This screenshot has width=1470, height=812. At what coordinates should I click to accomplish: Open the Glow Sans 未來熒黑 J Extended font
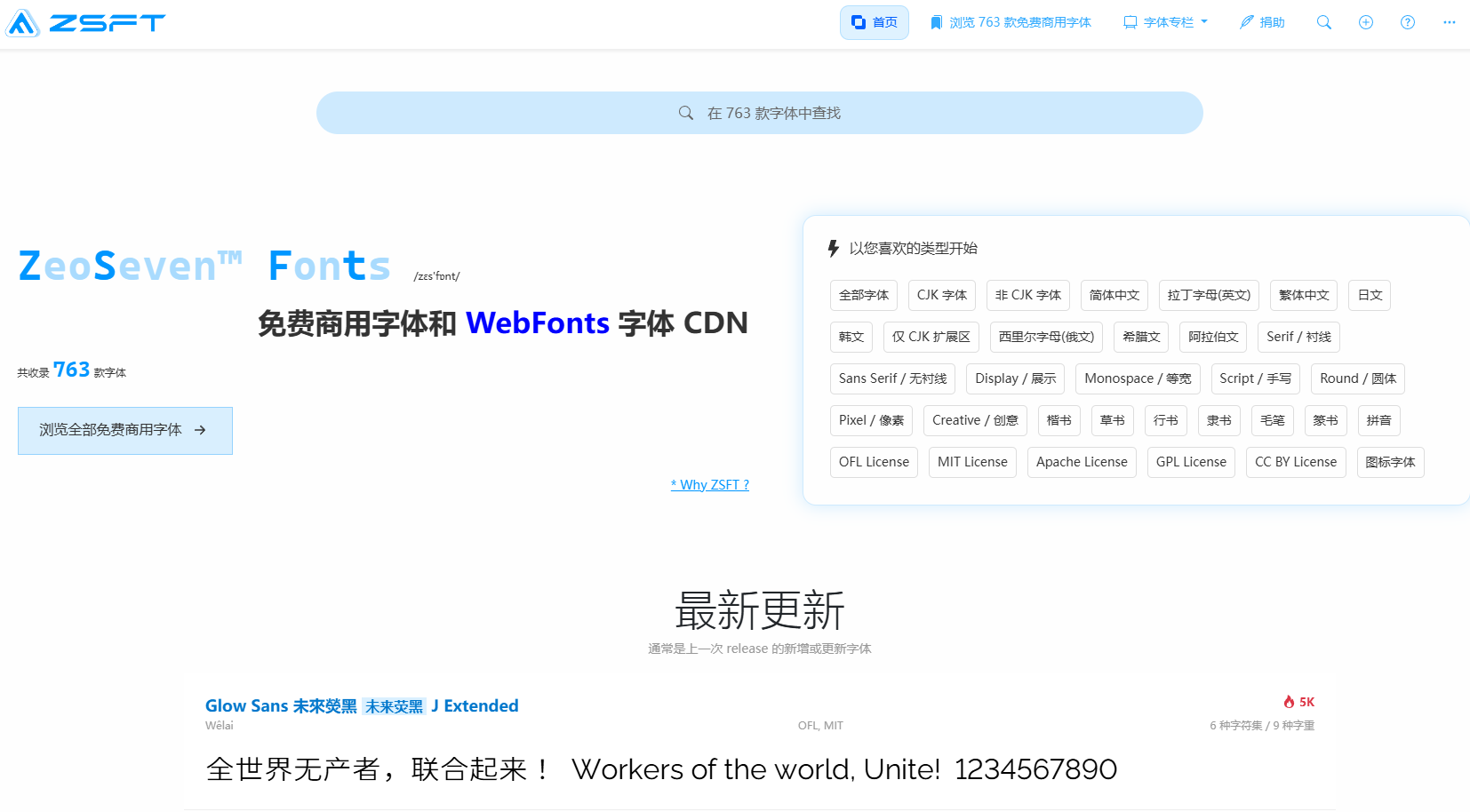click(362, 705)
